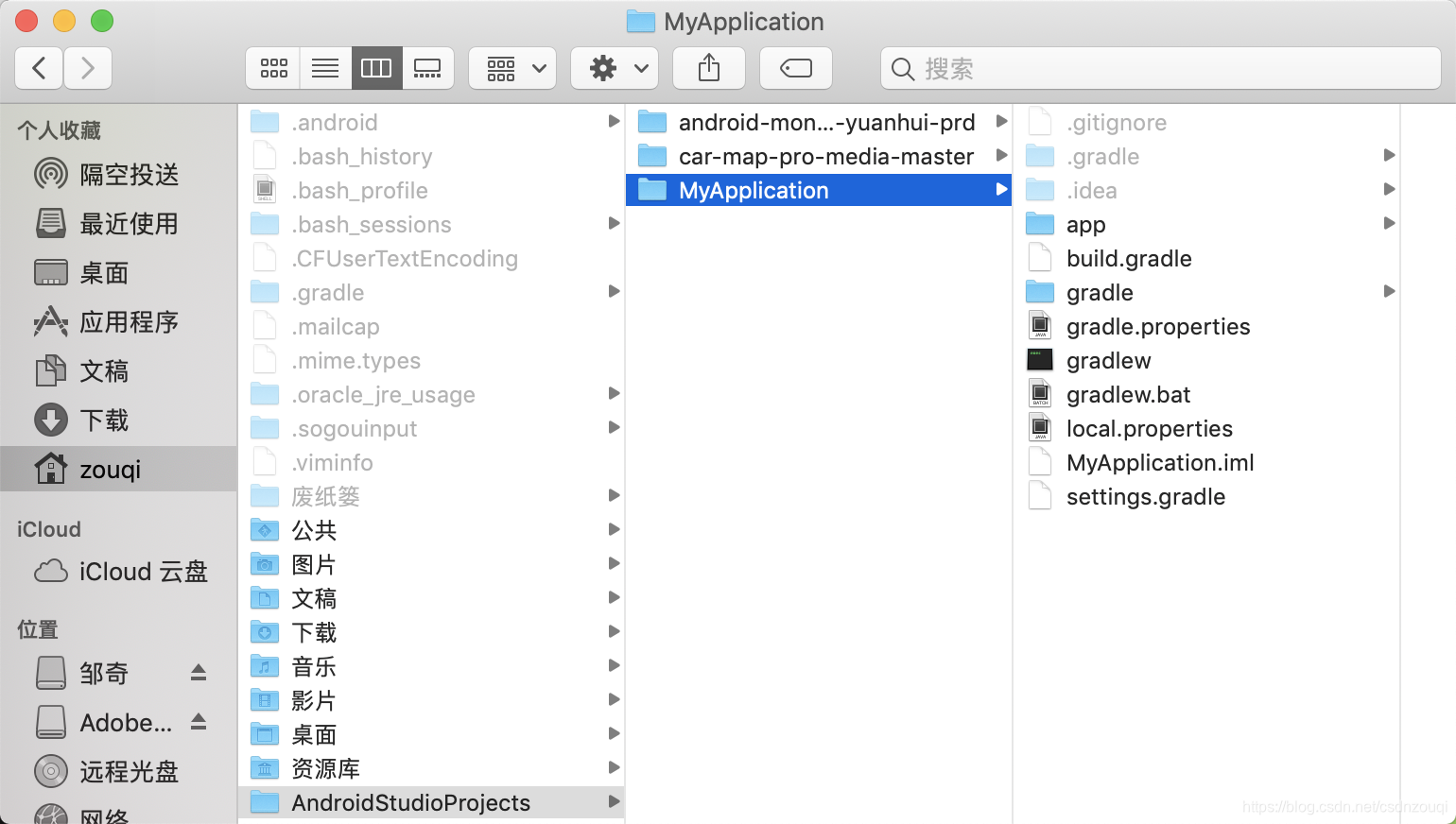The width and height of the screenshot is (1456, 824).
Task: Open 文稿 in the sidebar
Action: coord(118,371)
